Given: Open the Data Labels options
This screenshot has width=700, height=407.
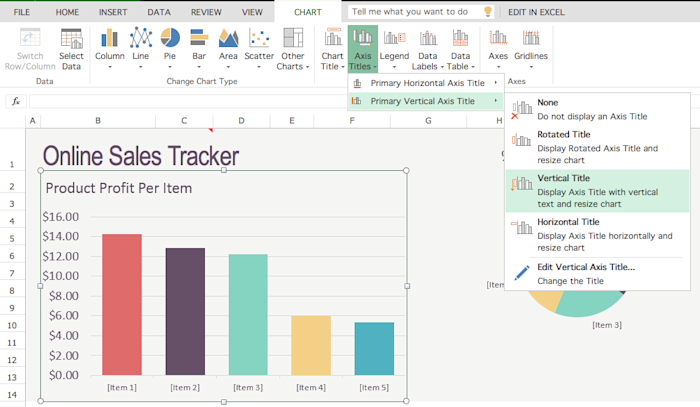Looking at the screenshot, I should [427, 49].
